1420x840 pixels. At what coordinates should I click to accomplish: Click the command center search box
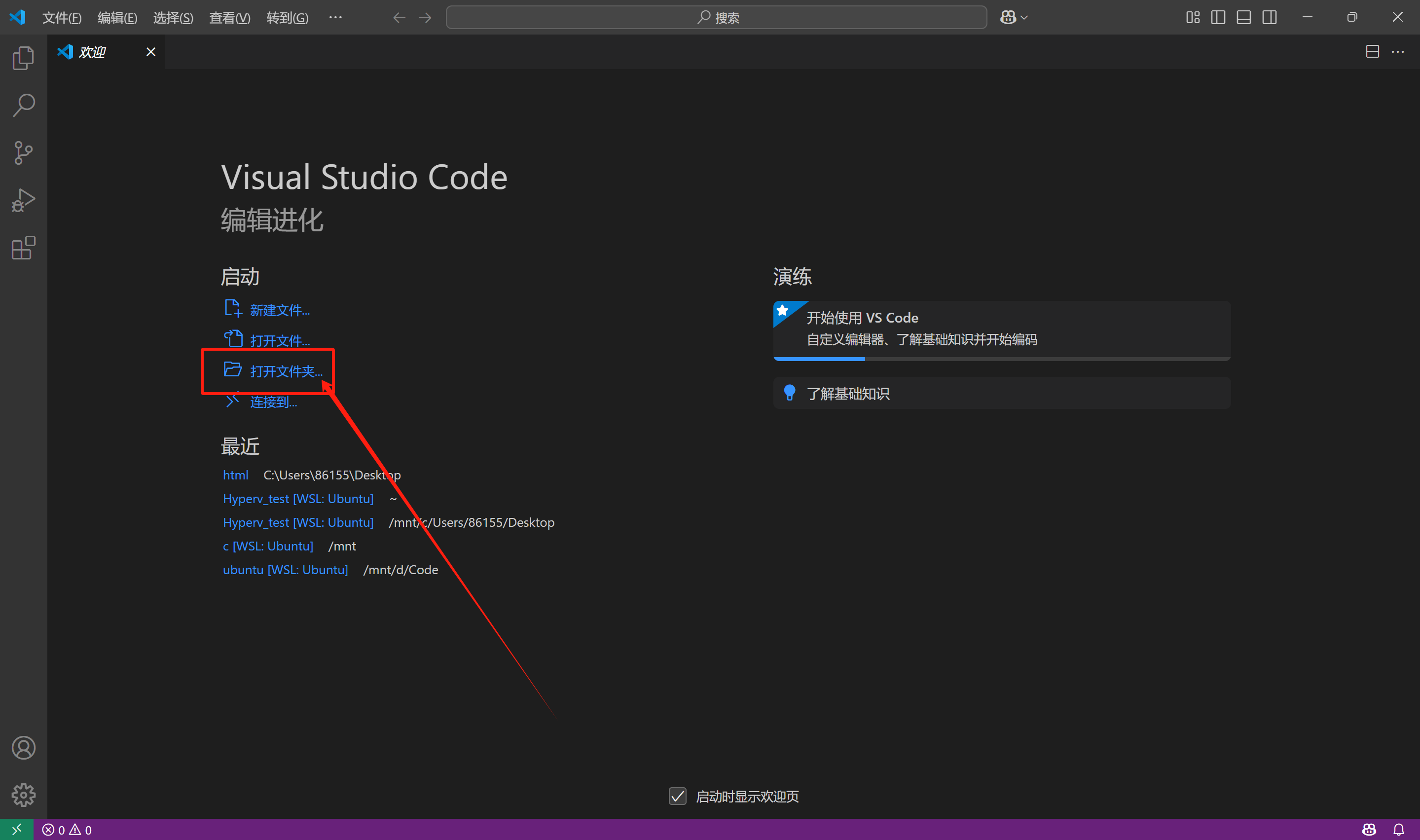(716, 18)
